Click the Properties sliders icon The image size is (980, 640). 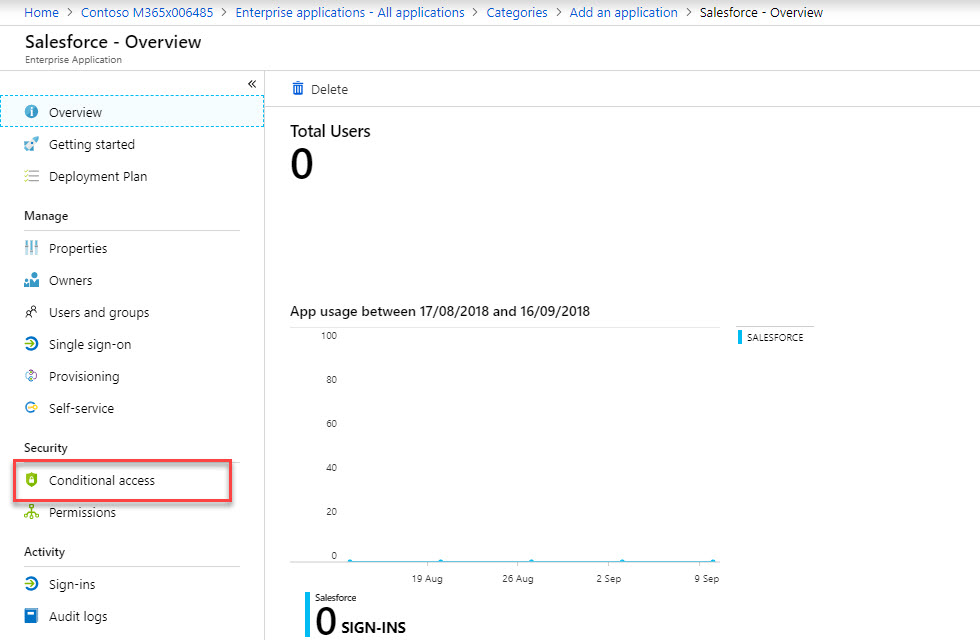[x=31, y=248]
